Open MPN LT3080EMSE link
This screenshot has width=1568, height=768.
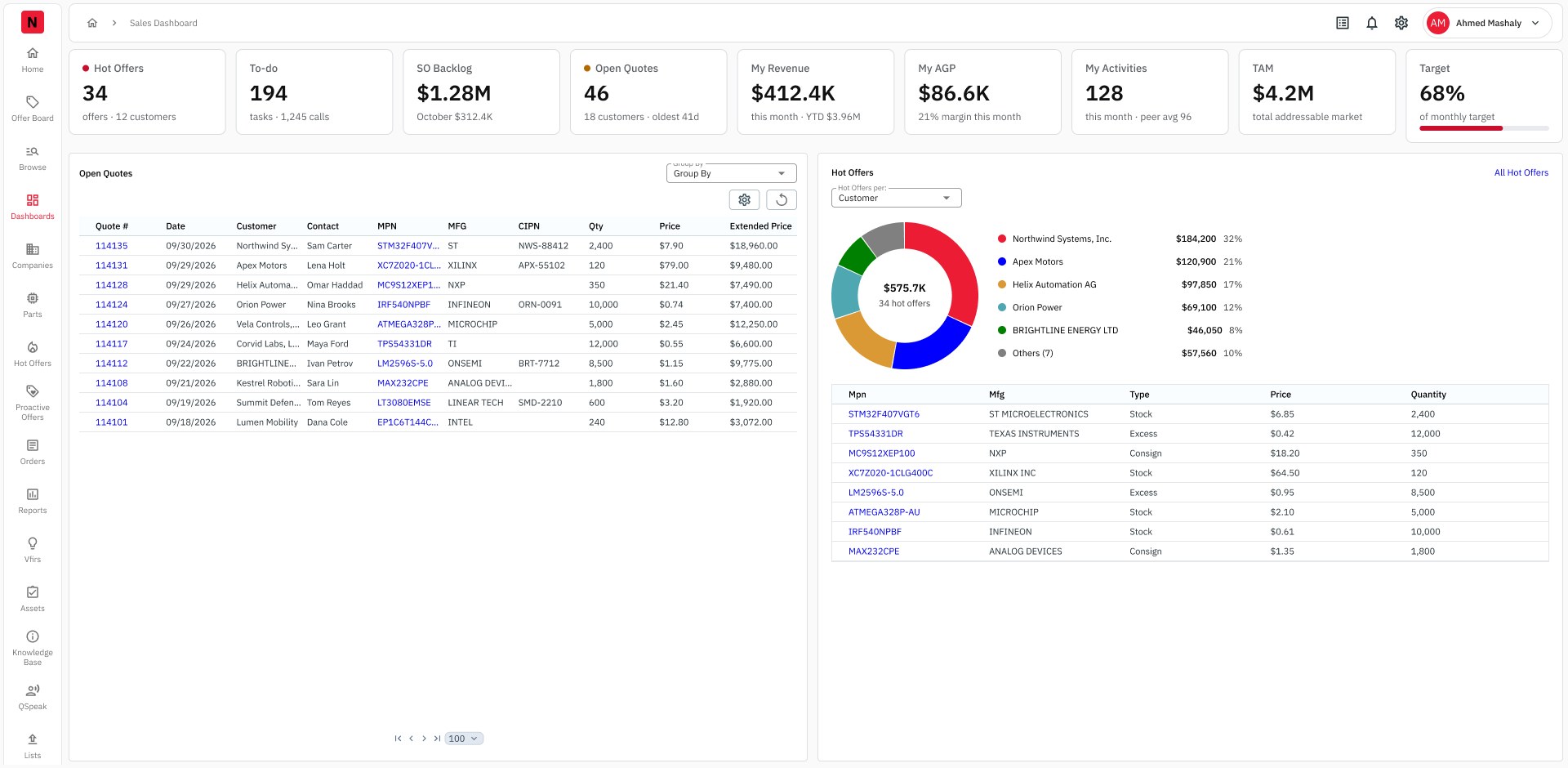403,403
